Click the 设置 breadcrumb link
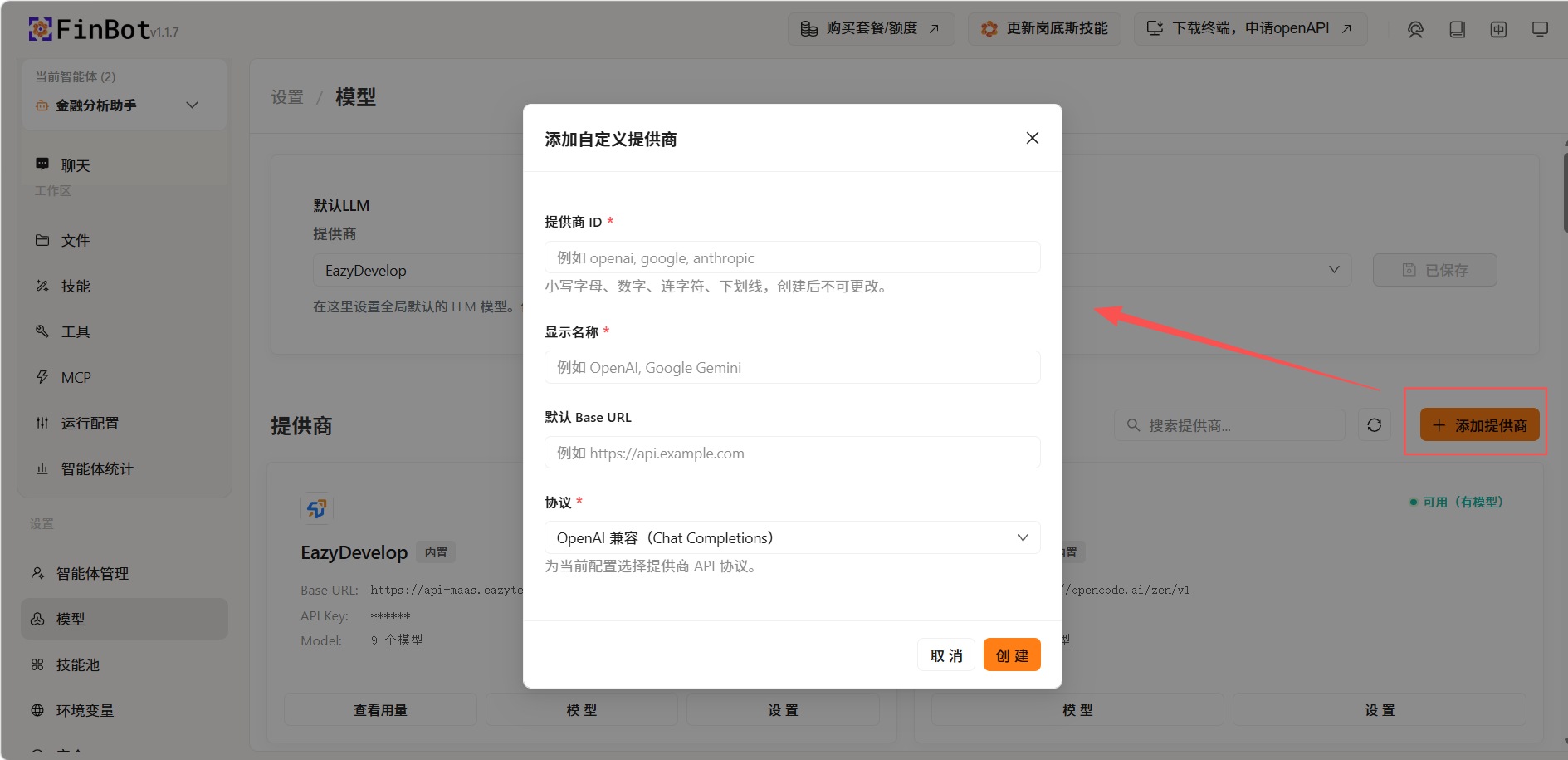Viewport: 1568px width, 760px height. [287, 97]
